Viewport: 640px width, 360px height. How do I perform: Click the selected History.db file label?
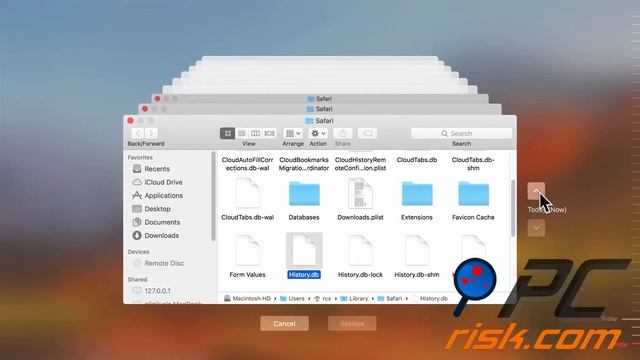coord(304,275)
